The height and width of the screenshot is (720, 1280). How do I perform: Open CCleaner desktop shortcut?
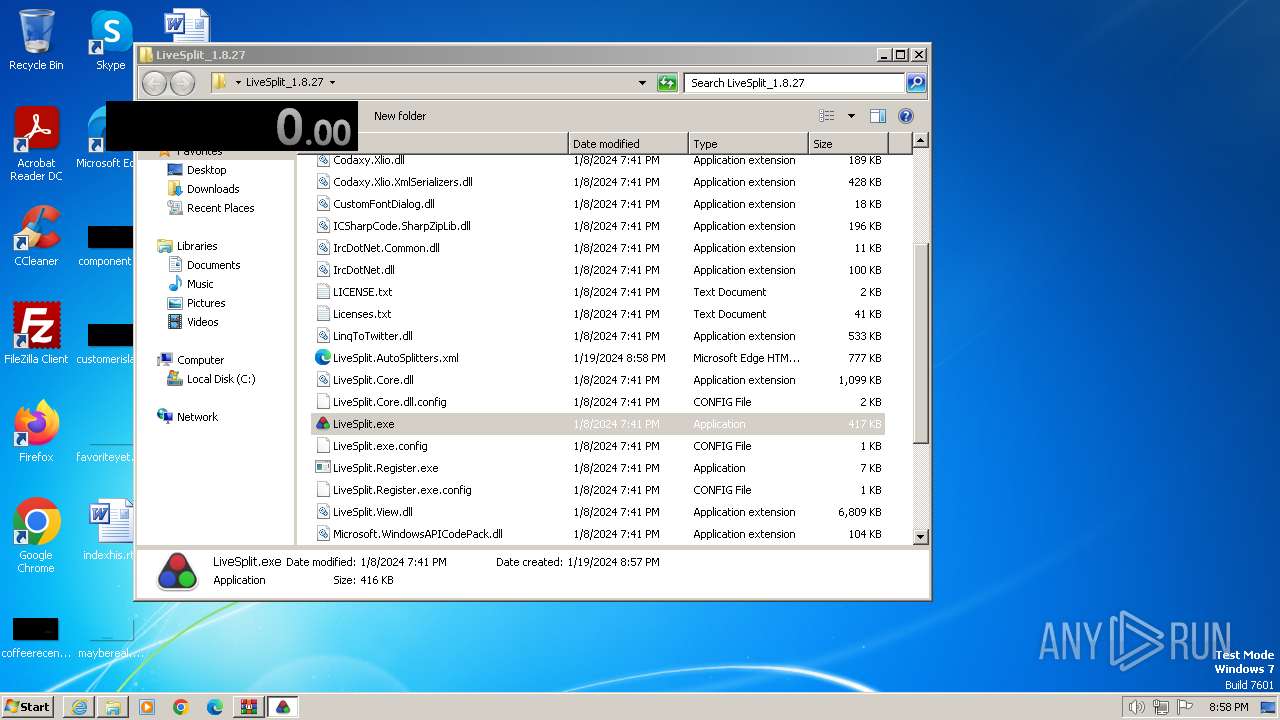click(36, 236)
